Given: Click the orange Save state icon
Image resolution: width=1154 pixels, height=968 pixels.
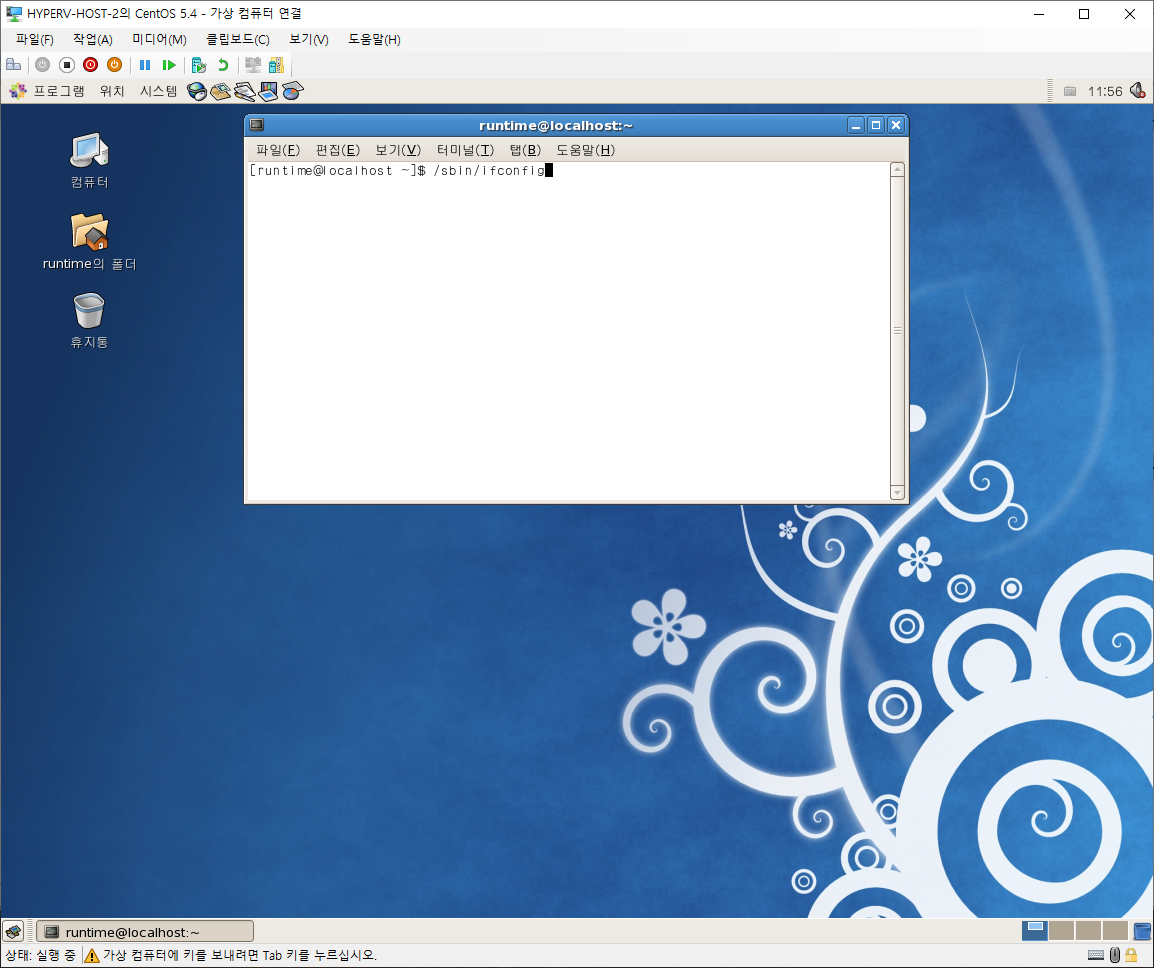Looking at the screenshot, I should pyautogui.click(x=114, y=65).
